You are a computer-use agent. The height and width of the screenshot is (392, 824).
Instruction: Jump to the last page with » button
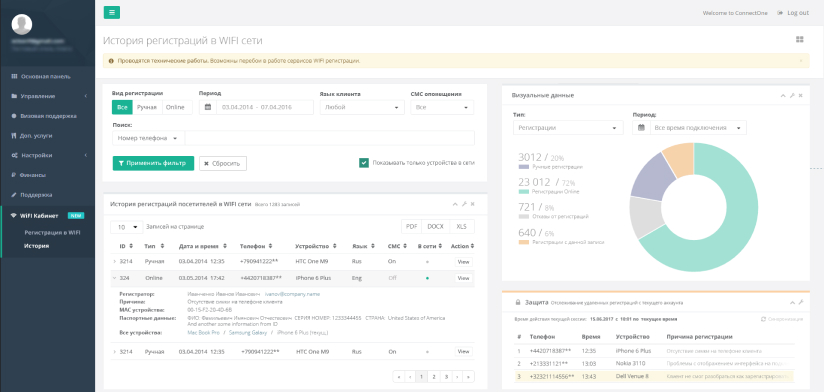pos(468,377)
